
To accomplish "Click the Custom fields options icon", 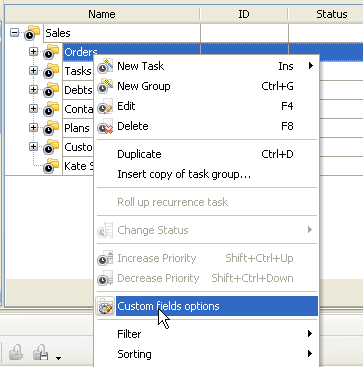I will click(105, 306).
